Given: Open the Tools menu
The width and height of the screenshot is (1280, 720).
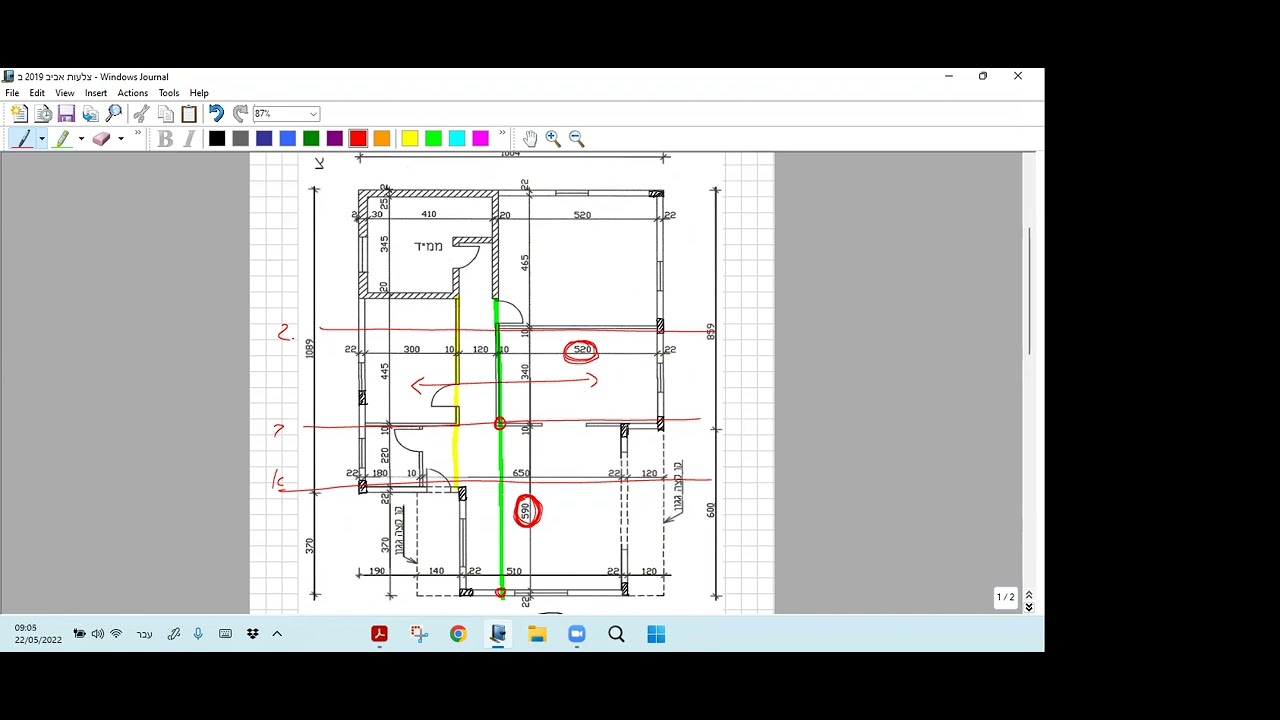Looking at the screenshot, I should [169, 93].
